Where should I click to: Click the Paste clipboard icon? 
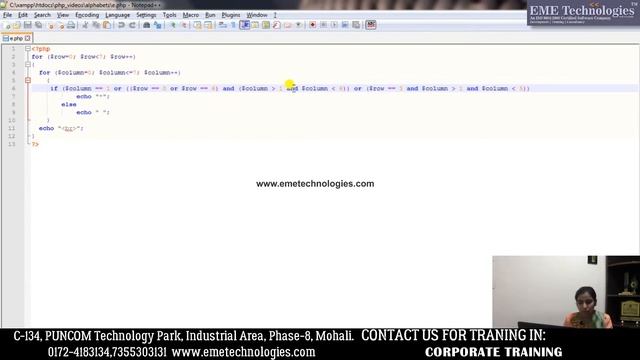[x=107, y=25]
